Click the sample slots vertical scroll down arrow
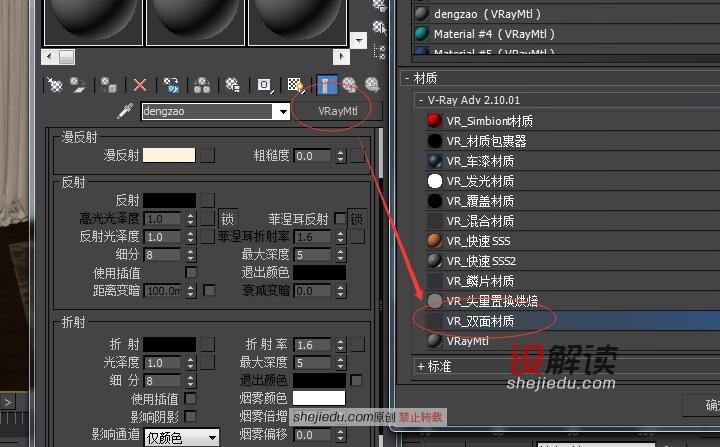Image resolution: width=720 pixels, height=447 pixels. click(x=358, y=41)
